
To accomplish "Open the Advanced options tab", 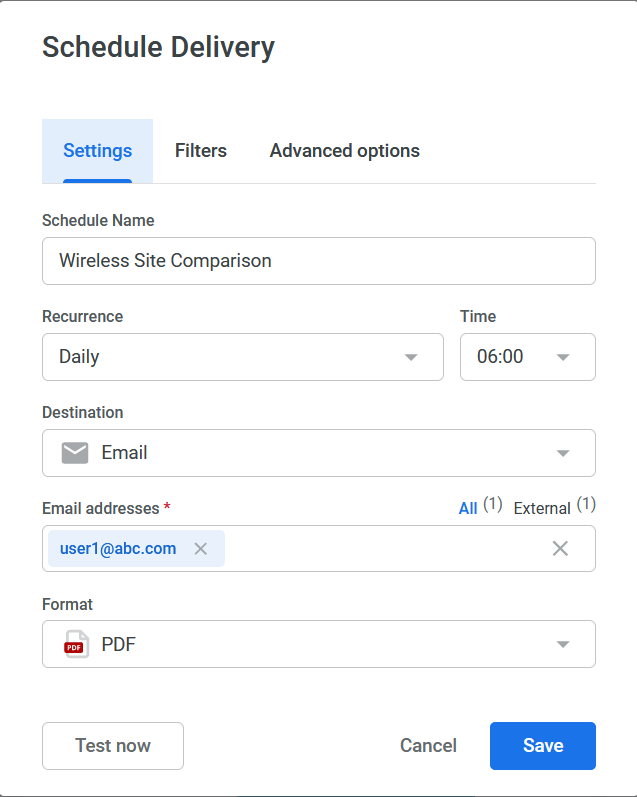I will point(344,151).
